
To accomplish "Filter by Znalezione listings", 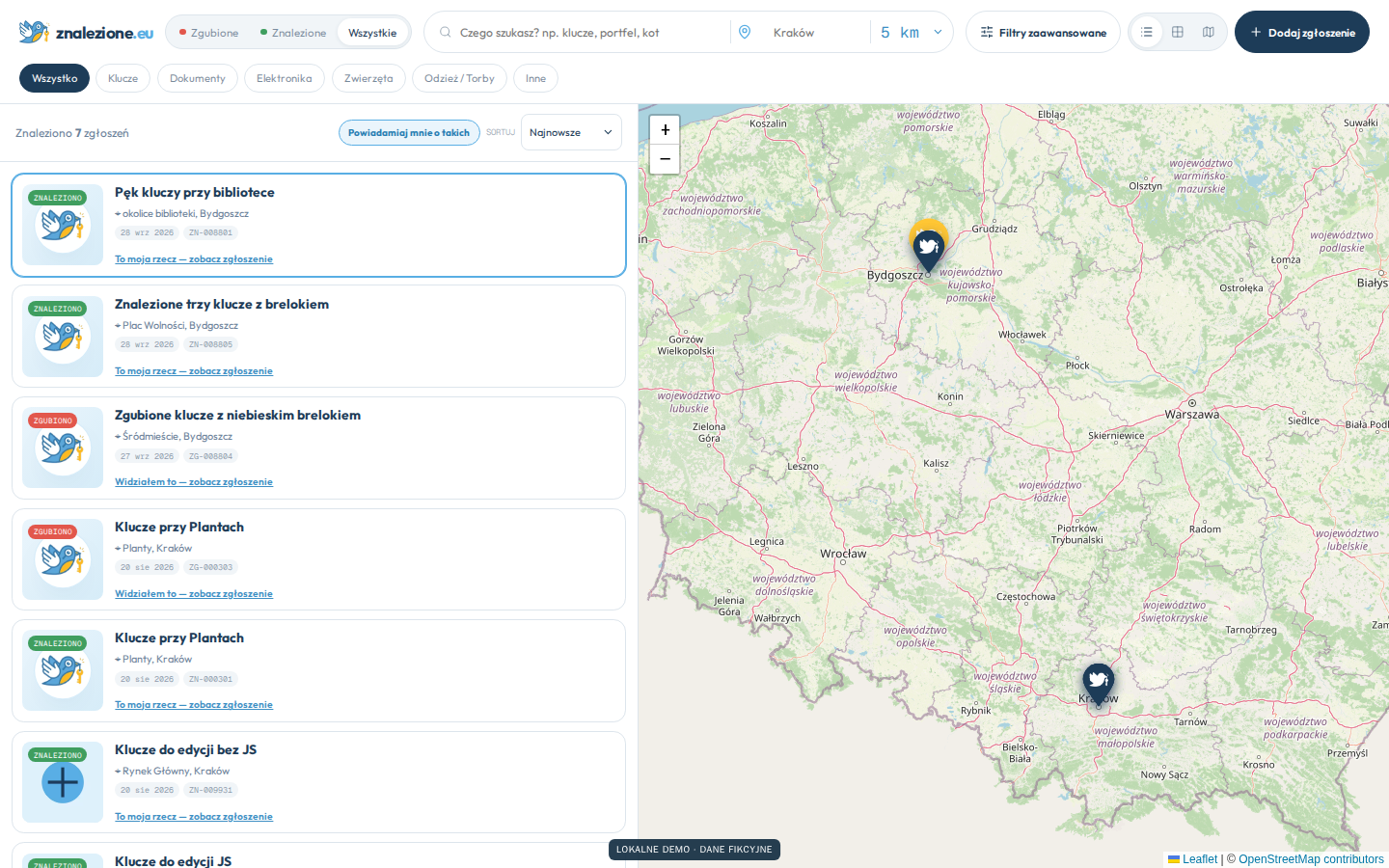I will pos(293,32).
